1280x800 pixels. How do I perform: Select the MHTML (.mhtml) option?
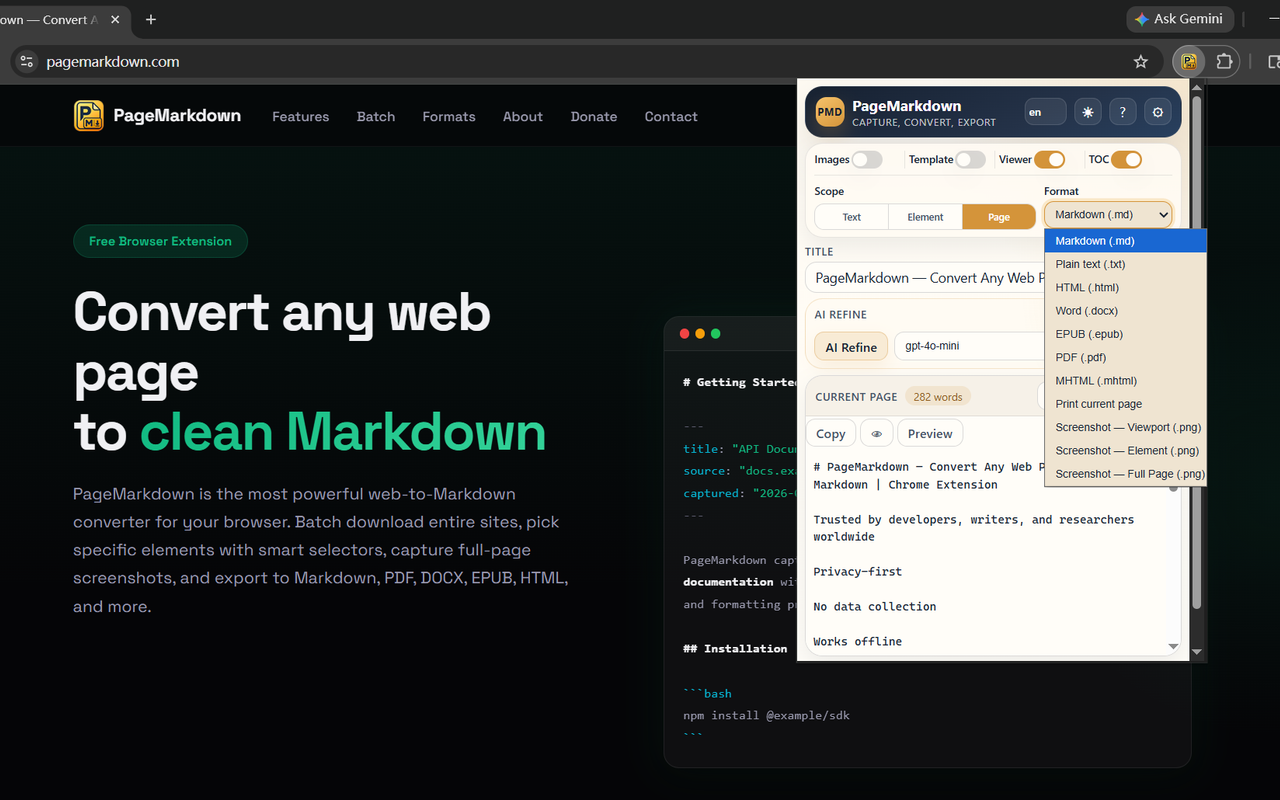click(1125, 381)
